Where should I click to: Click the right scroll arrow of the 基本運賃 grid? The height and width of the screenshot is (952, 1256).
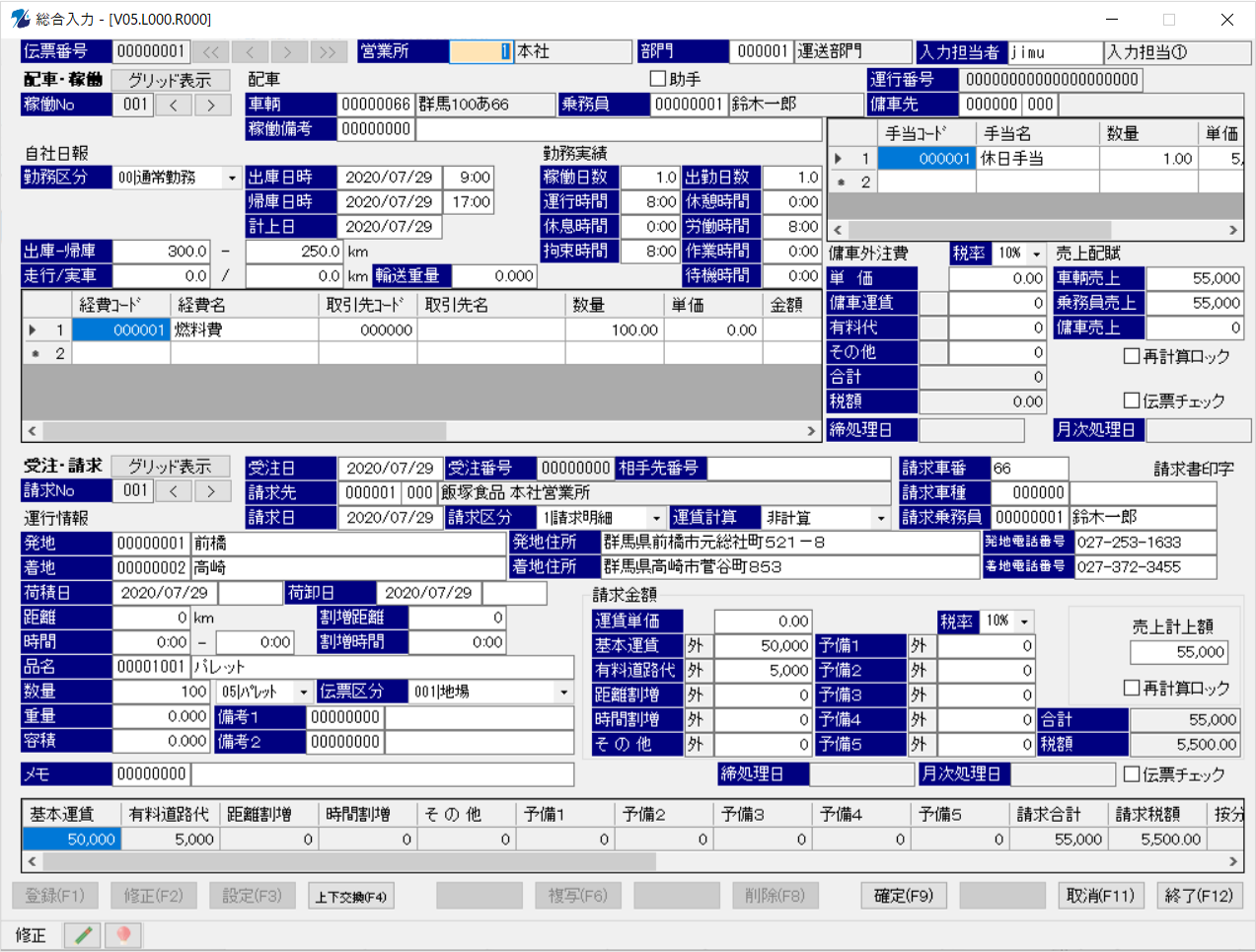1233,861
